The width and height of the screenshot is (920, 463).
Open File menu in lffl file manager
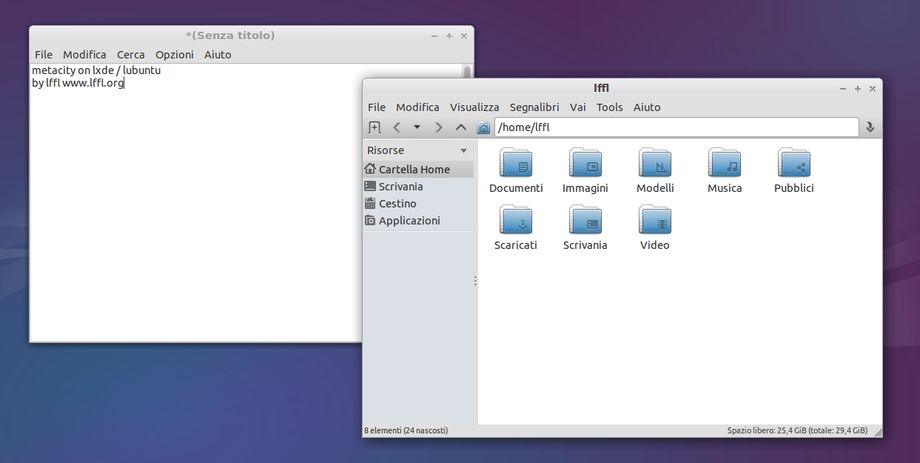(x=377, y=107)
